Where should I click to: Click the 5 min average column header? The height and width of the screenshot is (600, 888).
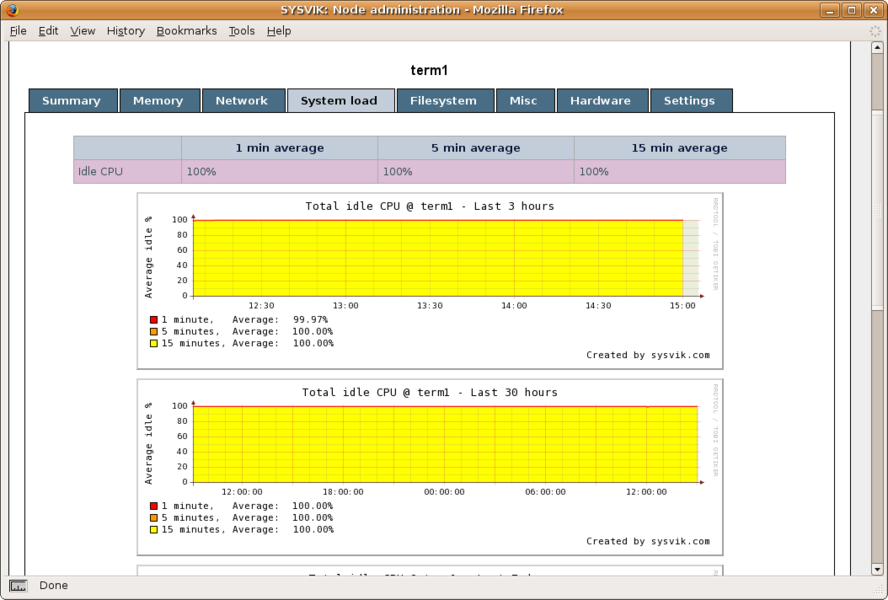pyautogui.click(x=476, y=148)
